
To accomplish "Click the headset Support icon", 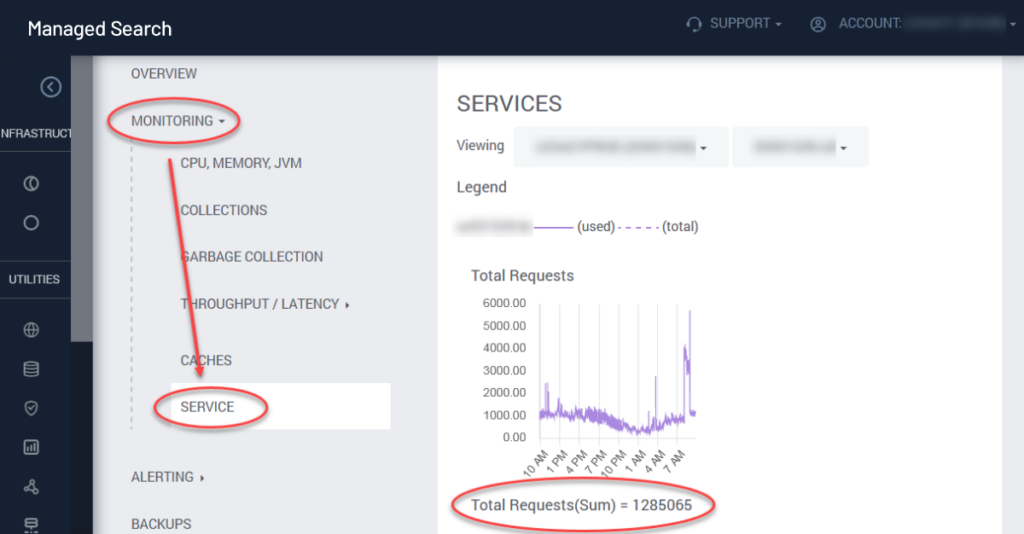I will point(694,24).
